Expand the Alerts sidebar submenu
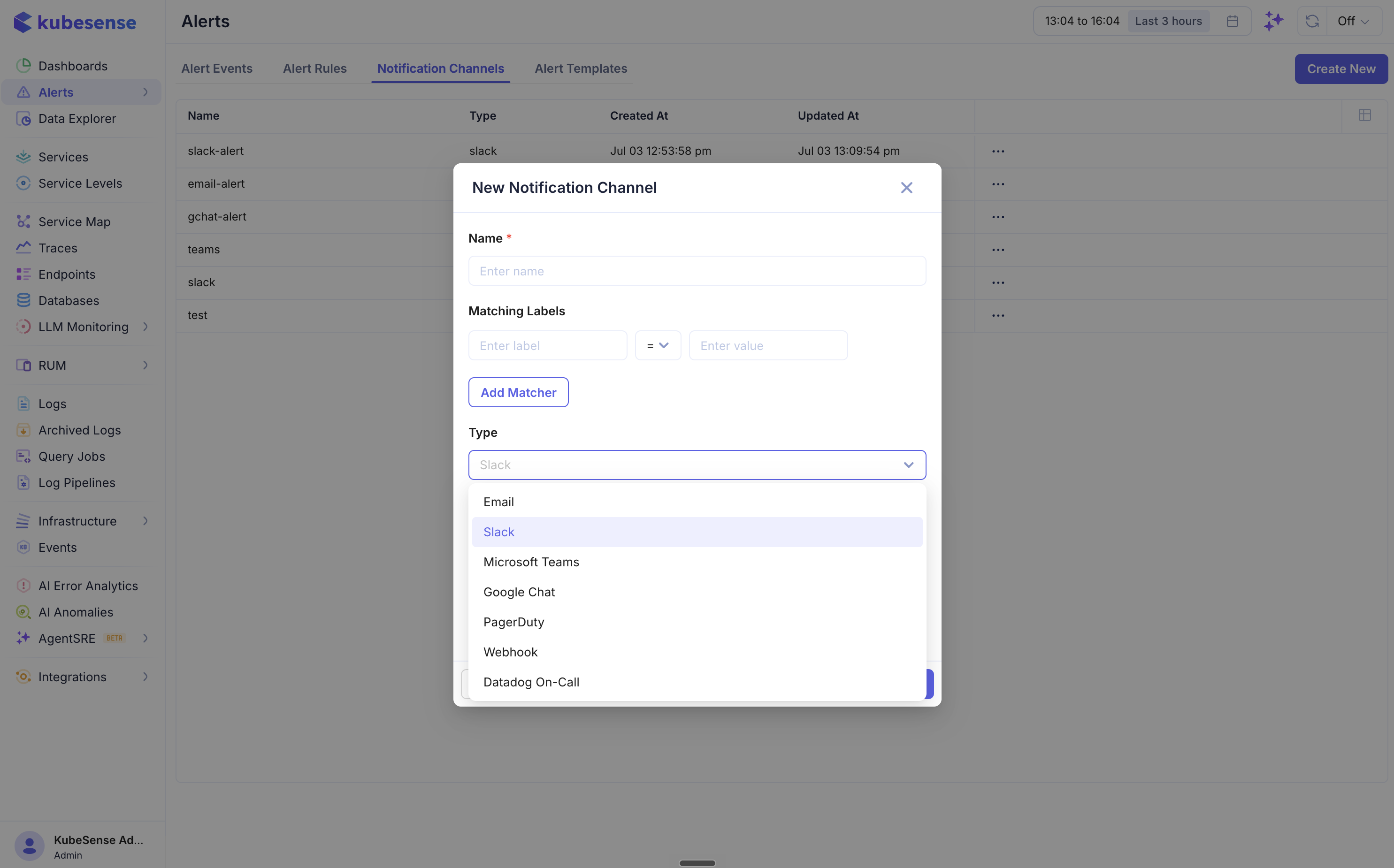The height and width of the screenshot is (868, 1394). click(x=145, y=92)
